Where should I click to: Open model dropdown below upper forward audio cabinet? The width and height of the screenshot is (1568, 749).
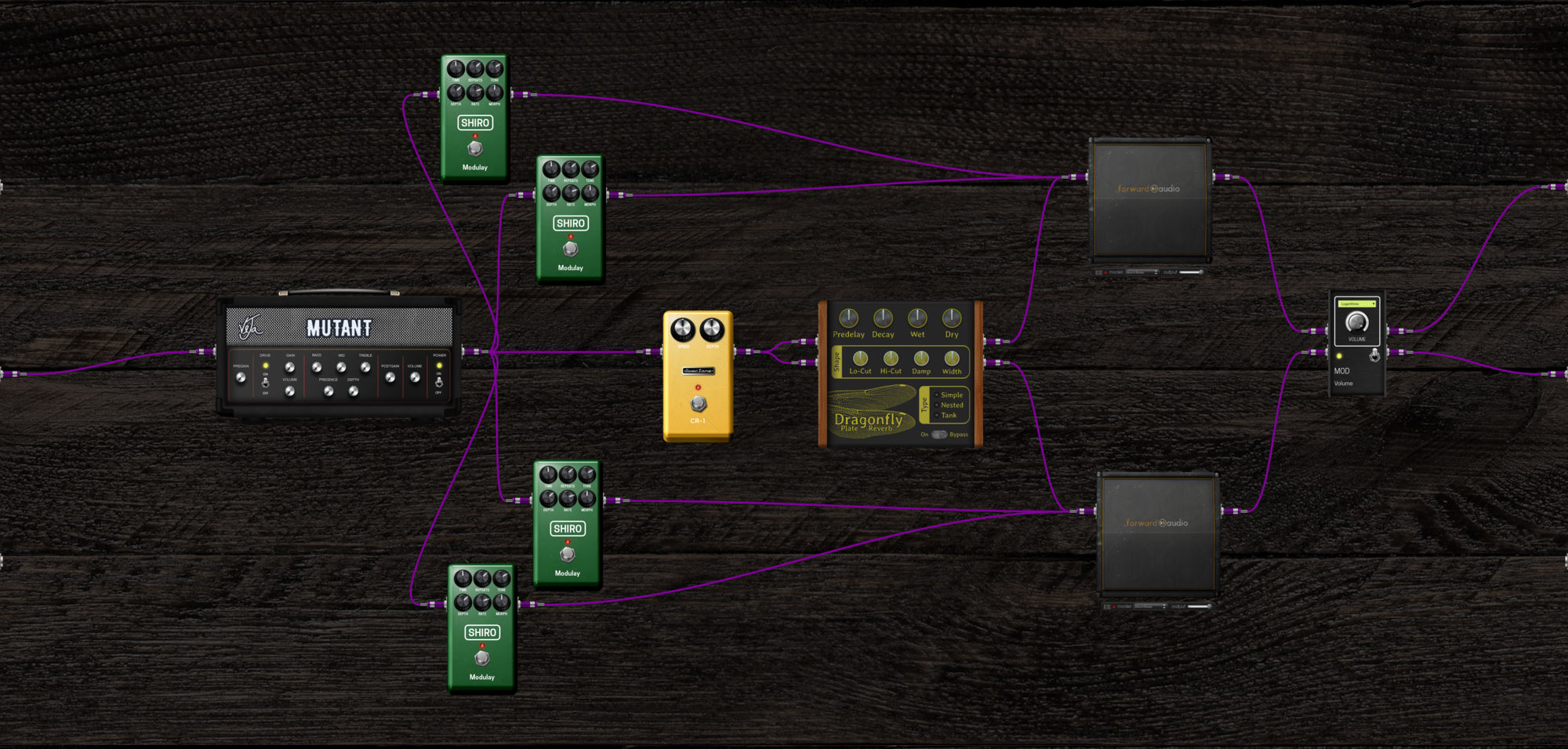(1142, 272)
